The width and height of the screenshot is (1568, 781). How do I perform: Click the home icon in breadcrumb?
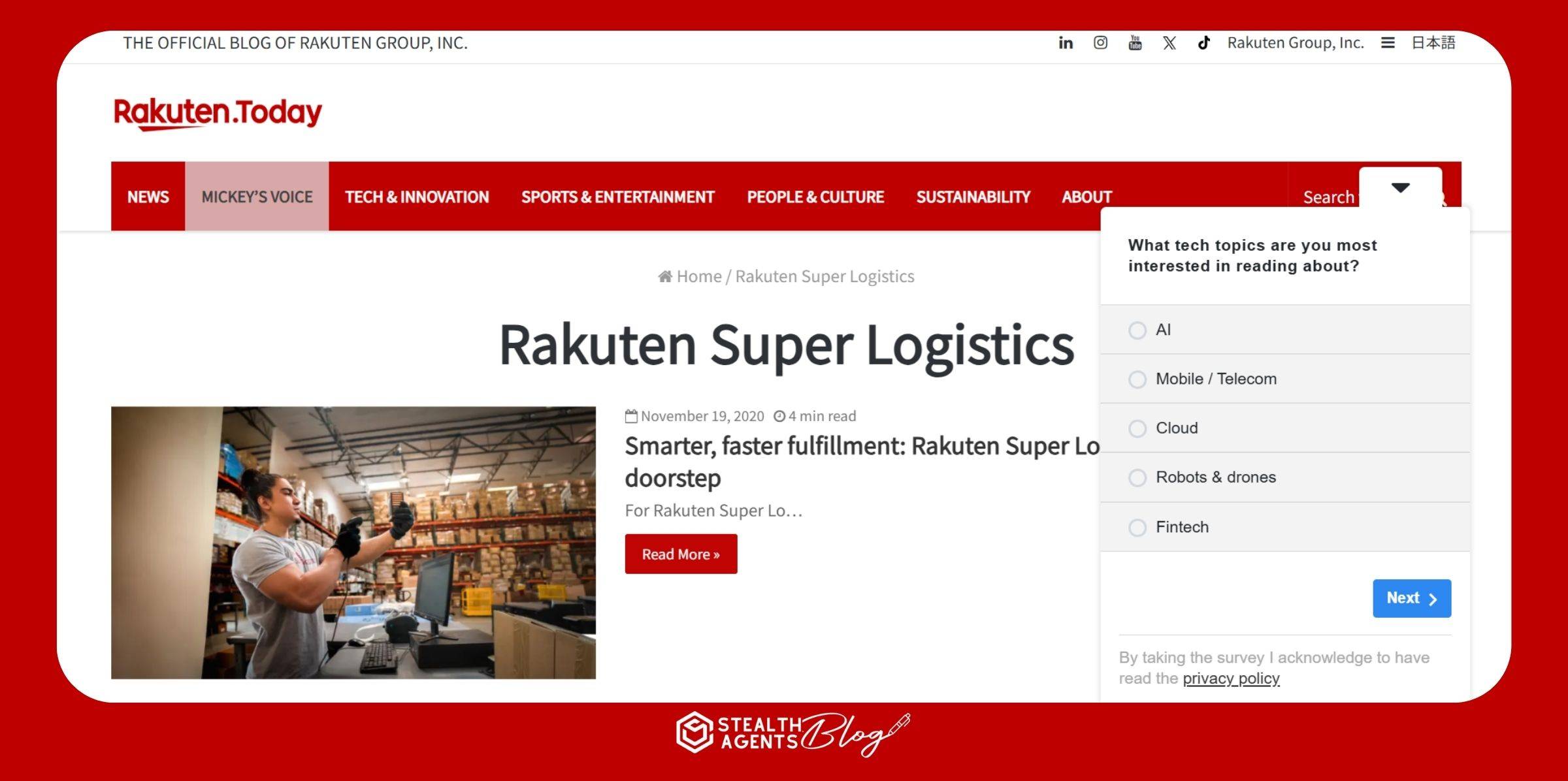click(x=665, y=276)
